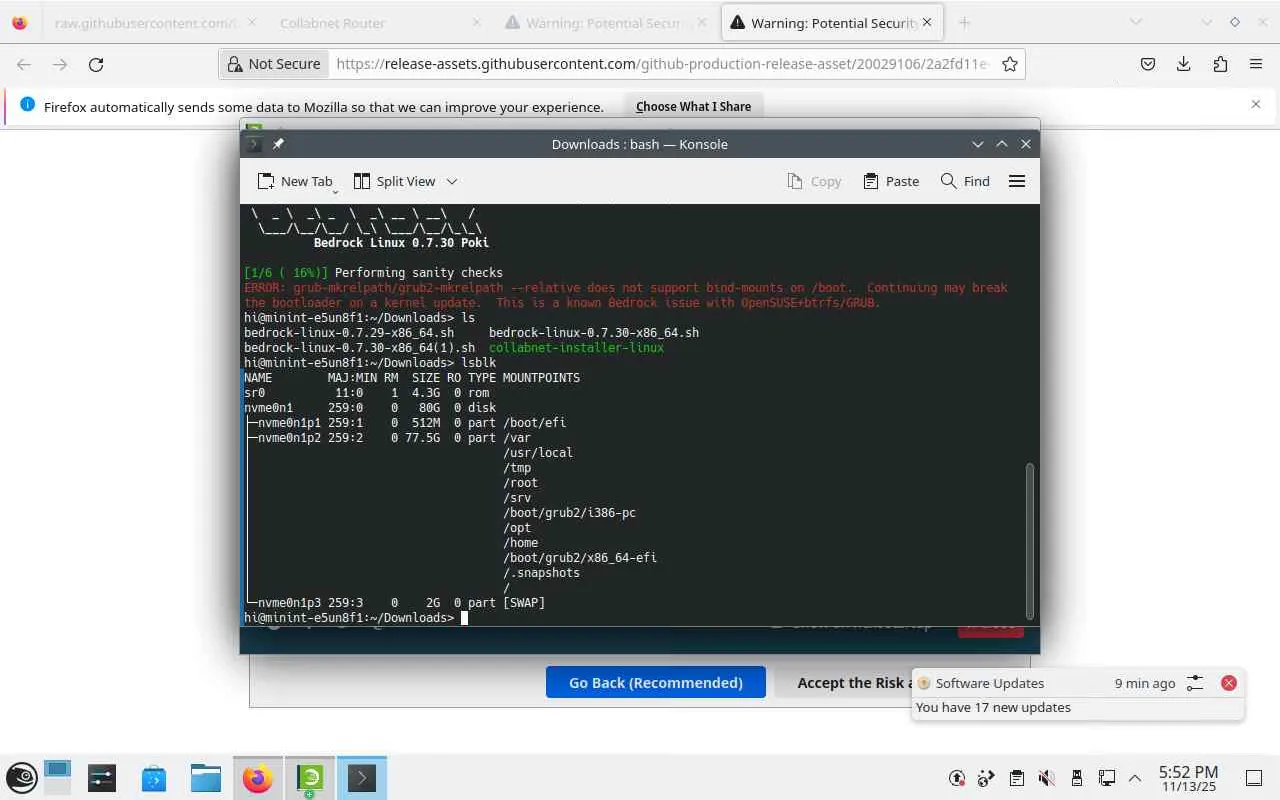Click the Show Desktop button
The height and width of the screenshot is (800, 1280).
pyautogui.click(x=1254, y=778)
